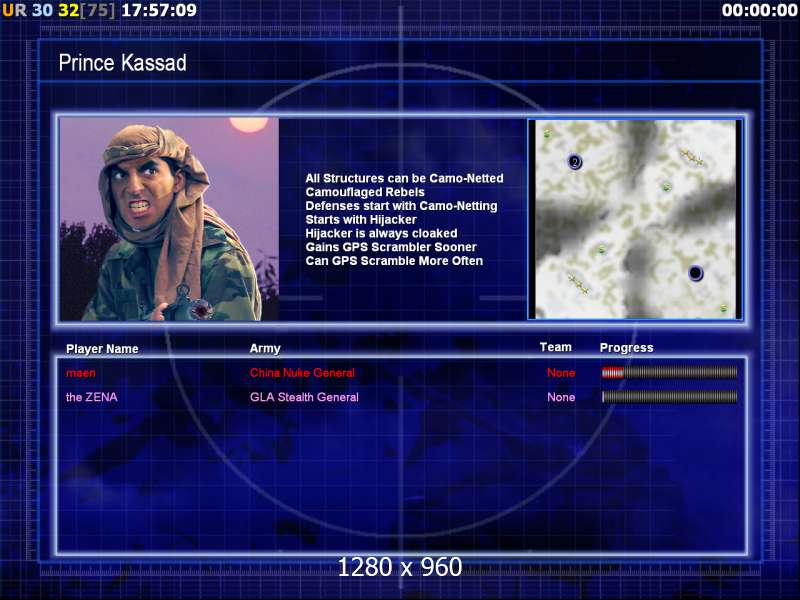Click the snowy minimap preview
The image size is (800, 600).
tap(635, 219)
